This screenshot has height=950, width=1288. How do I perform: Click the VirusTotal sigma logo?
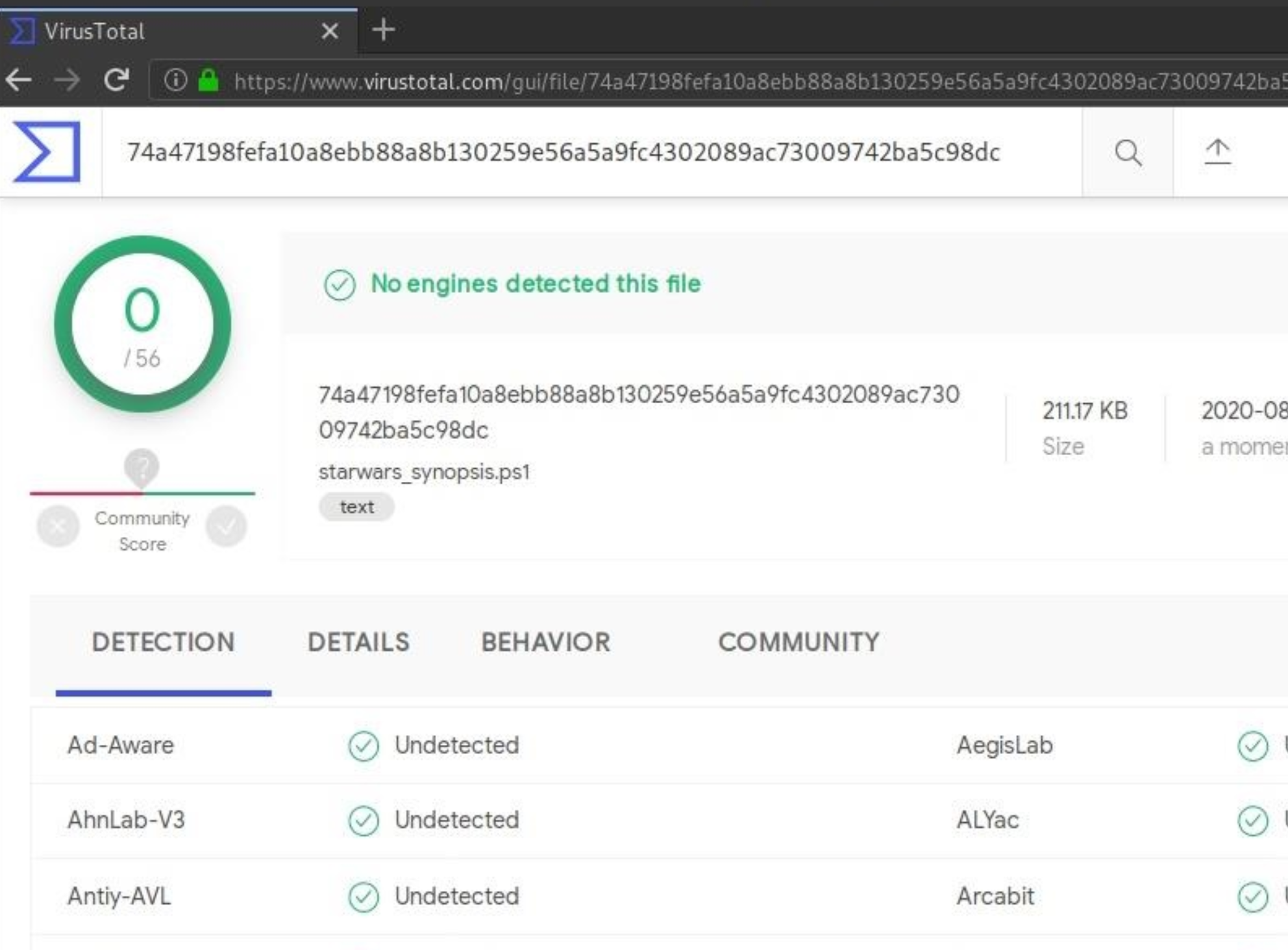click(47, 152)
